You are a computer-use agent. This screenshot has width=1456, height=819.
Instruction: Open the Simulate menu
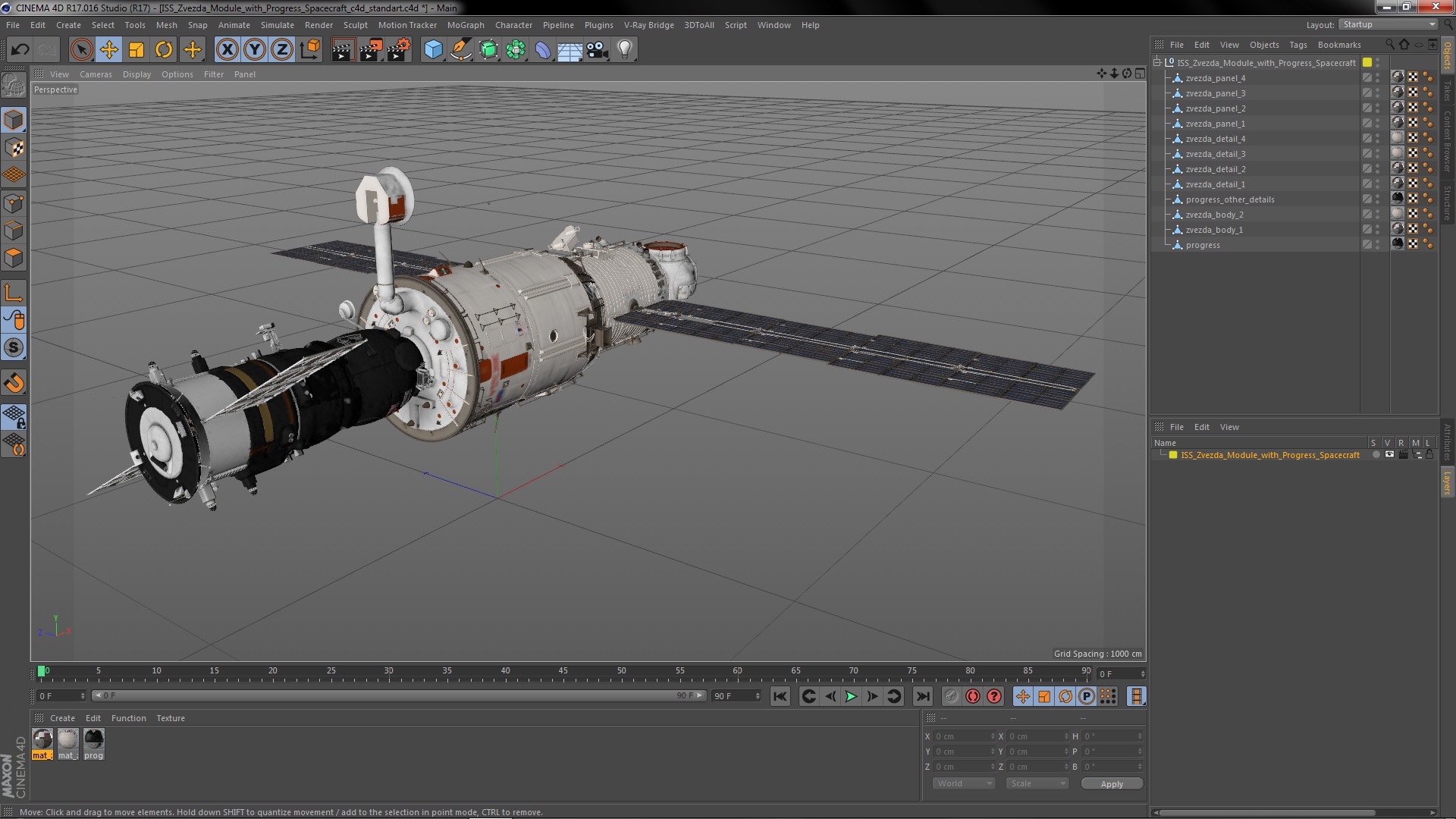[277, 25]
